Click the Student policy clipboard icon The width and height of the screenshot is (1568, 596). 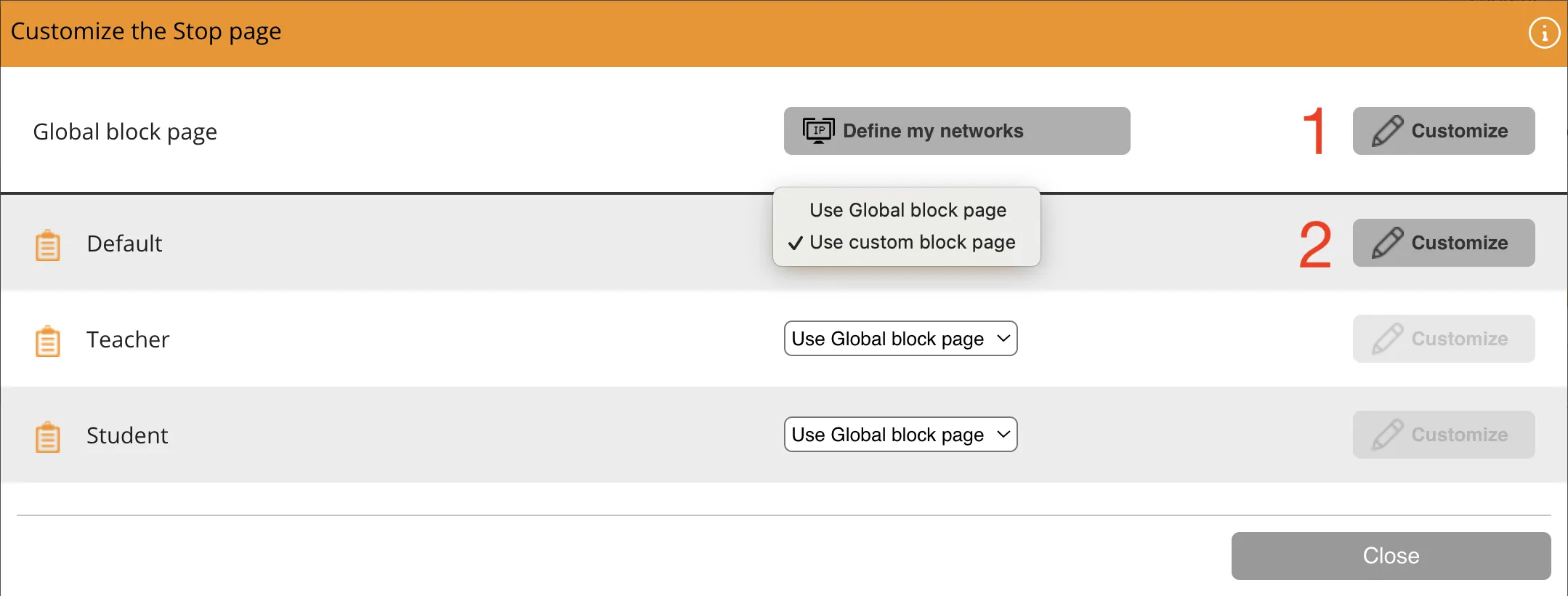(48, 437)
